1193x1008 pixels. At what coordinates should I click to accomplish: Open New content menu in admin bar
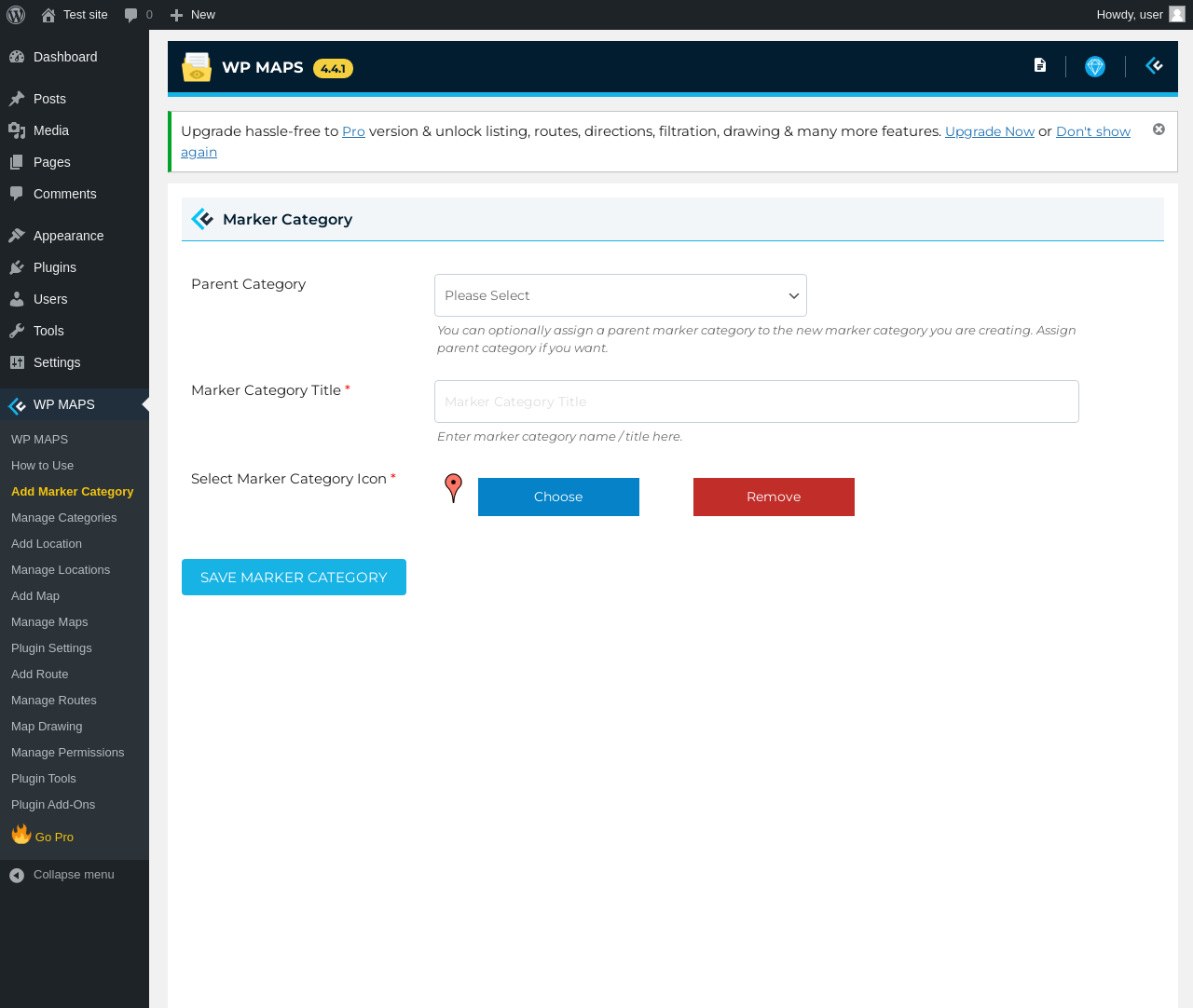[193, 15]
